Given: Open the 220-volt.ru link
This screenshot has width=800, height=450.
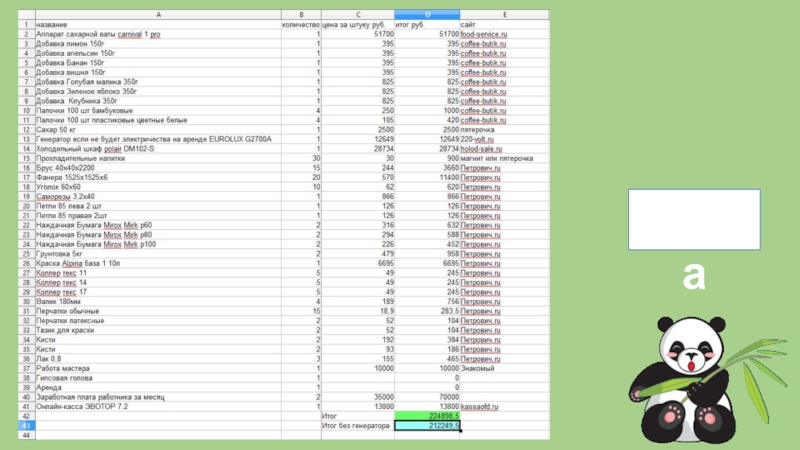Looking at the screenshot, I should coord(480,139).
